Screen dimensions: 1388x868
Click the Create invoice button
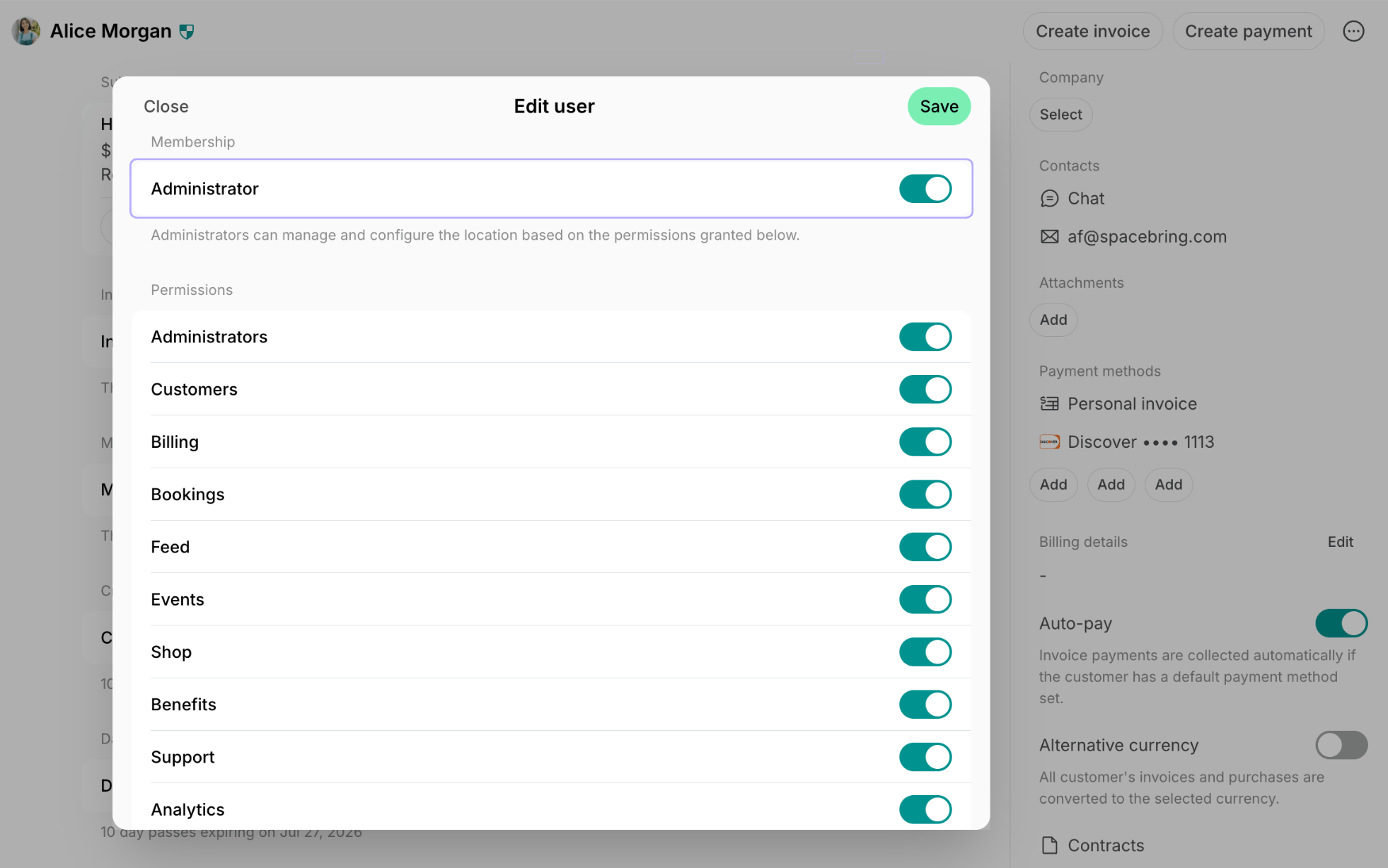point(1092,31)
